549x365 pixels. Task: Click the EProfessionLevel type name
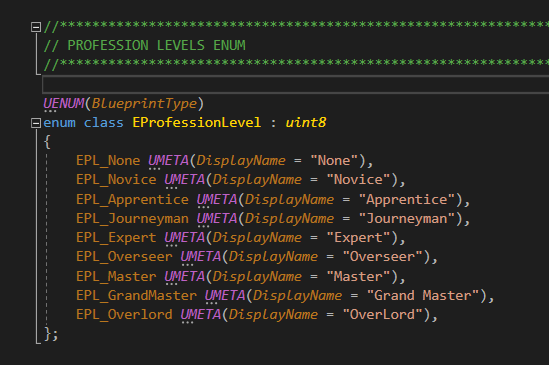tap(197, 123)
